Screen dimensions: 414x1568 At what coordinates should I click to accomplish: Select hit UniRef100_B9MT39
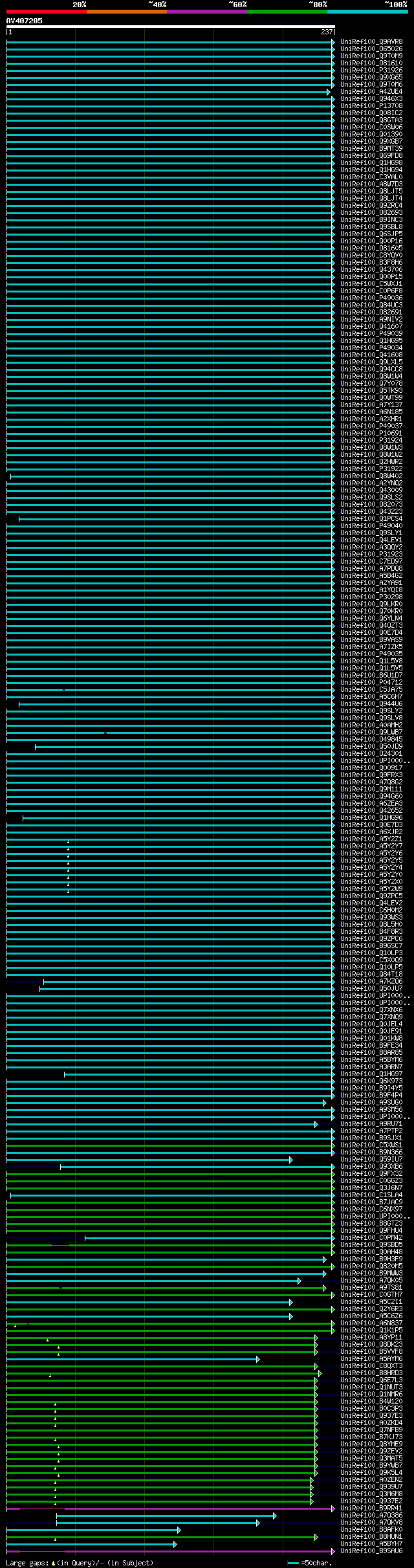371,148
